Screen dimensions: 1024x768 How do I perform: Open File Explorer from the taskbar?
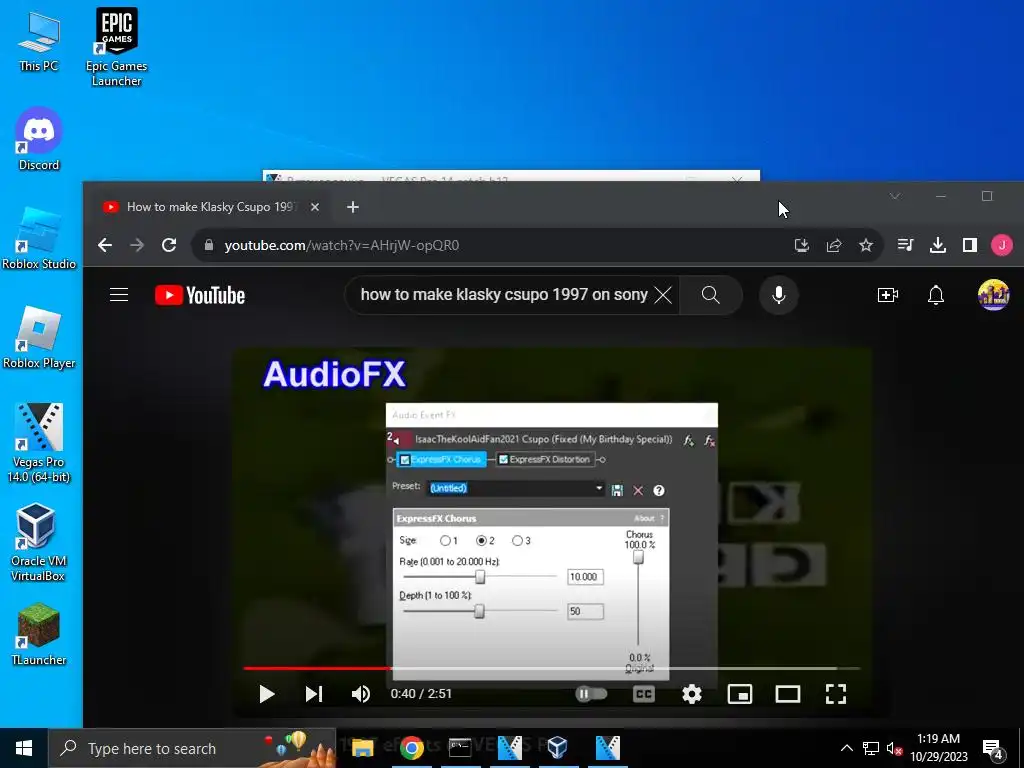(x=362, y=748)
